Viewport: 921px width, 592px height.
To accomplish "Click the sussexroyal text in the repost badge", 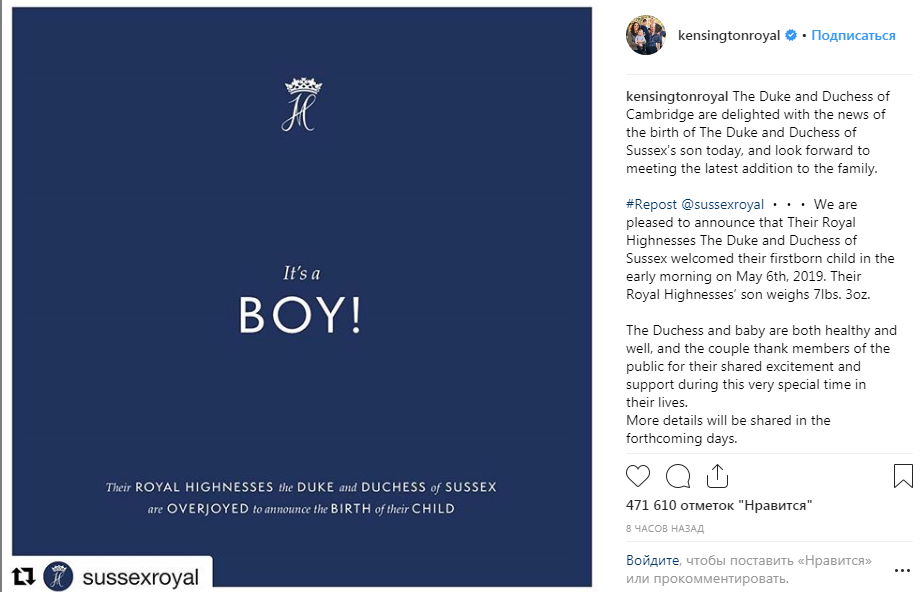I will pyautogui.click(x=140, y=577).
